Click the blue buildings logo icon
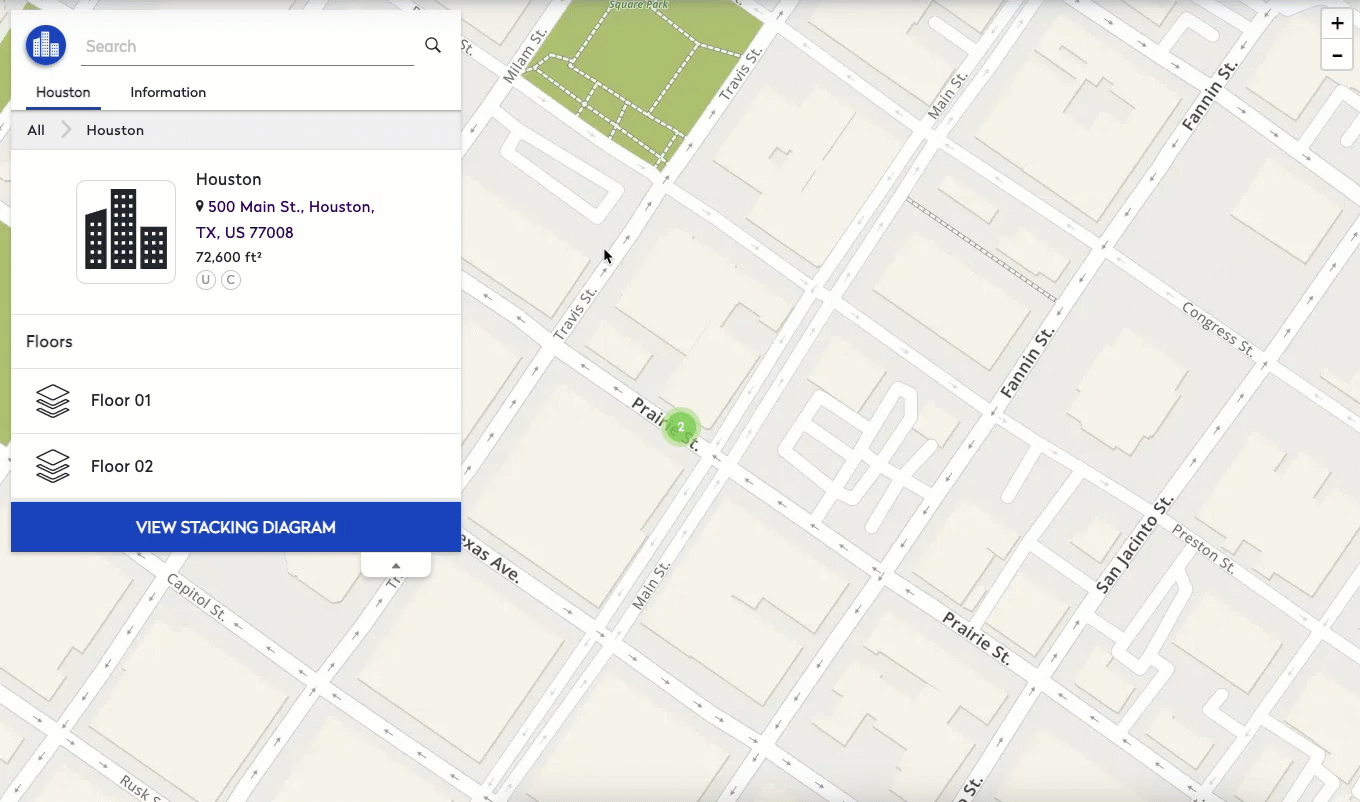This screenshot has height=802, width=1360. click(x=46, y=45)
